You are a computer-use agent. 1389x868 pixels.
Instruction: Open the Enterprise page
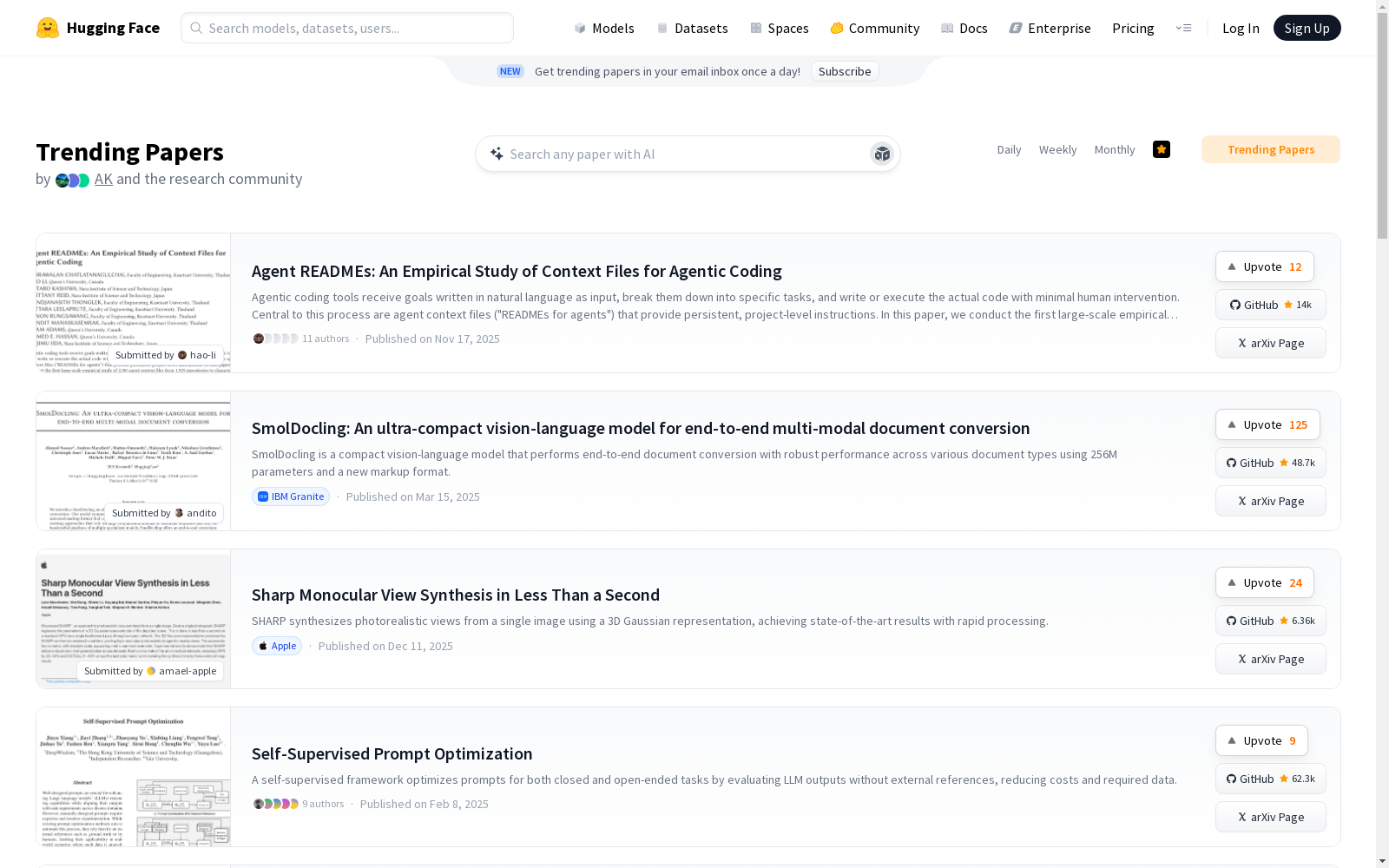pos(1050,28)
